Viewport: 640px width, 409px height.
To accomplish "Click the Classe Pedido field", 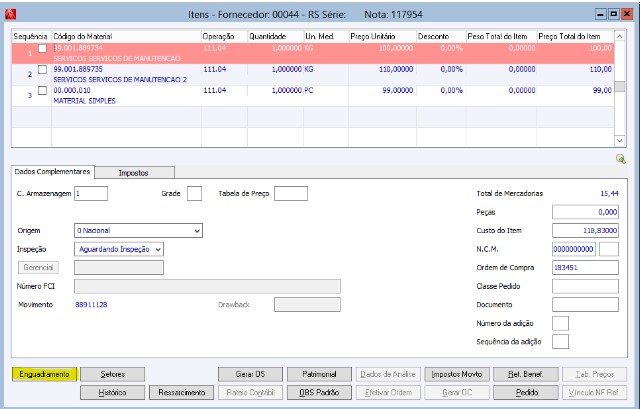I will click(x=585, y=286).
